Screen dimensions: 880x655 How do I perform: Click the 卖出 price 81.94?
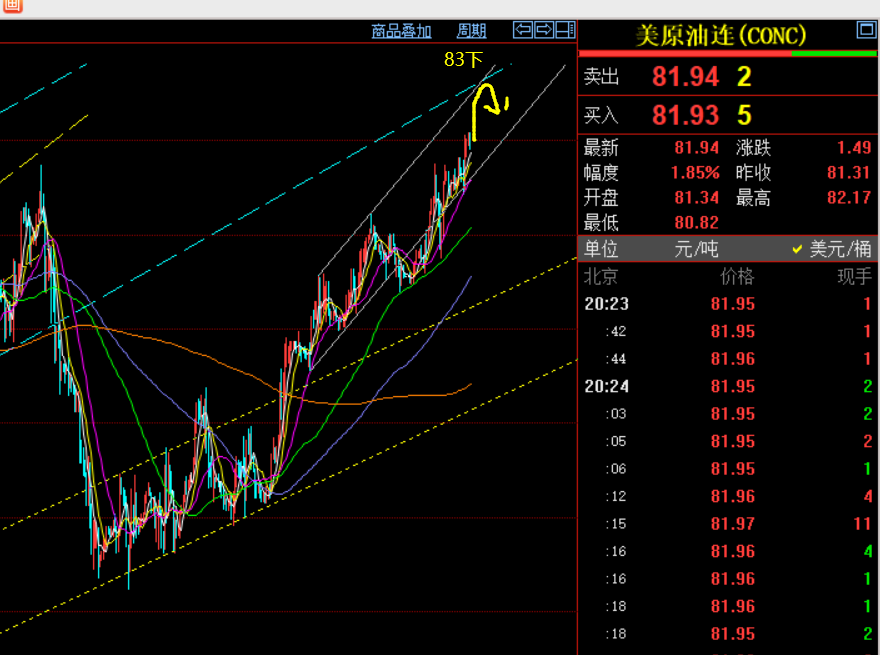tap(685, 77)
